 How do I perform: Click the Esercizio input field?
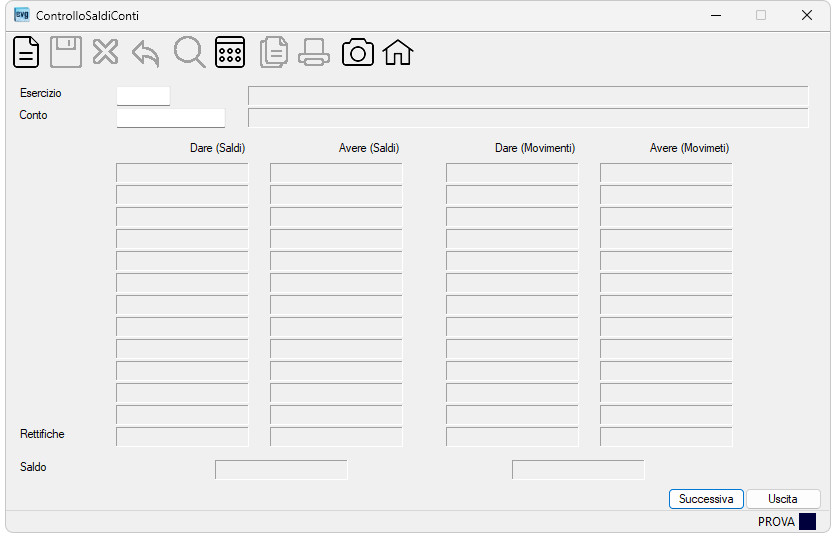click(x=143, y=96)
